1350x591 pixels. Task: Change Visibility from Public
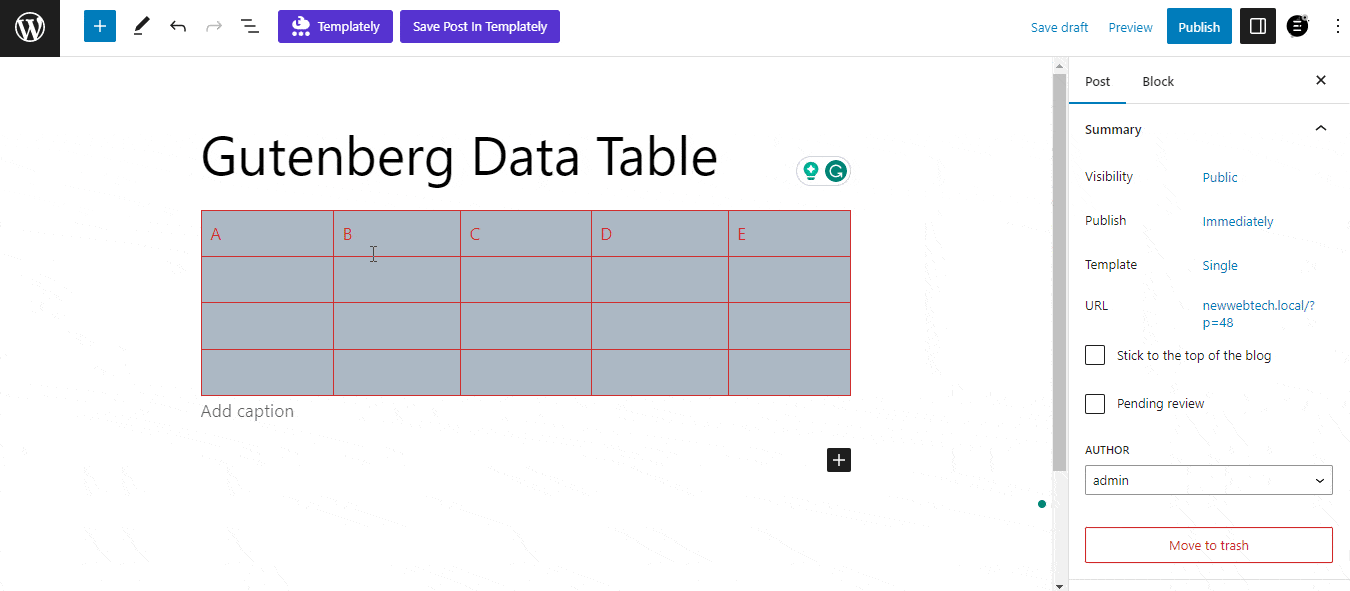click(1219, 177)
